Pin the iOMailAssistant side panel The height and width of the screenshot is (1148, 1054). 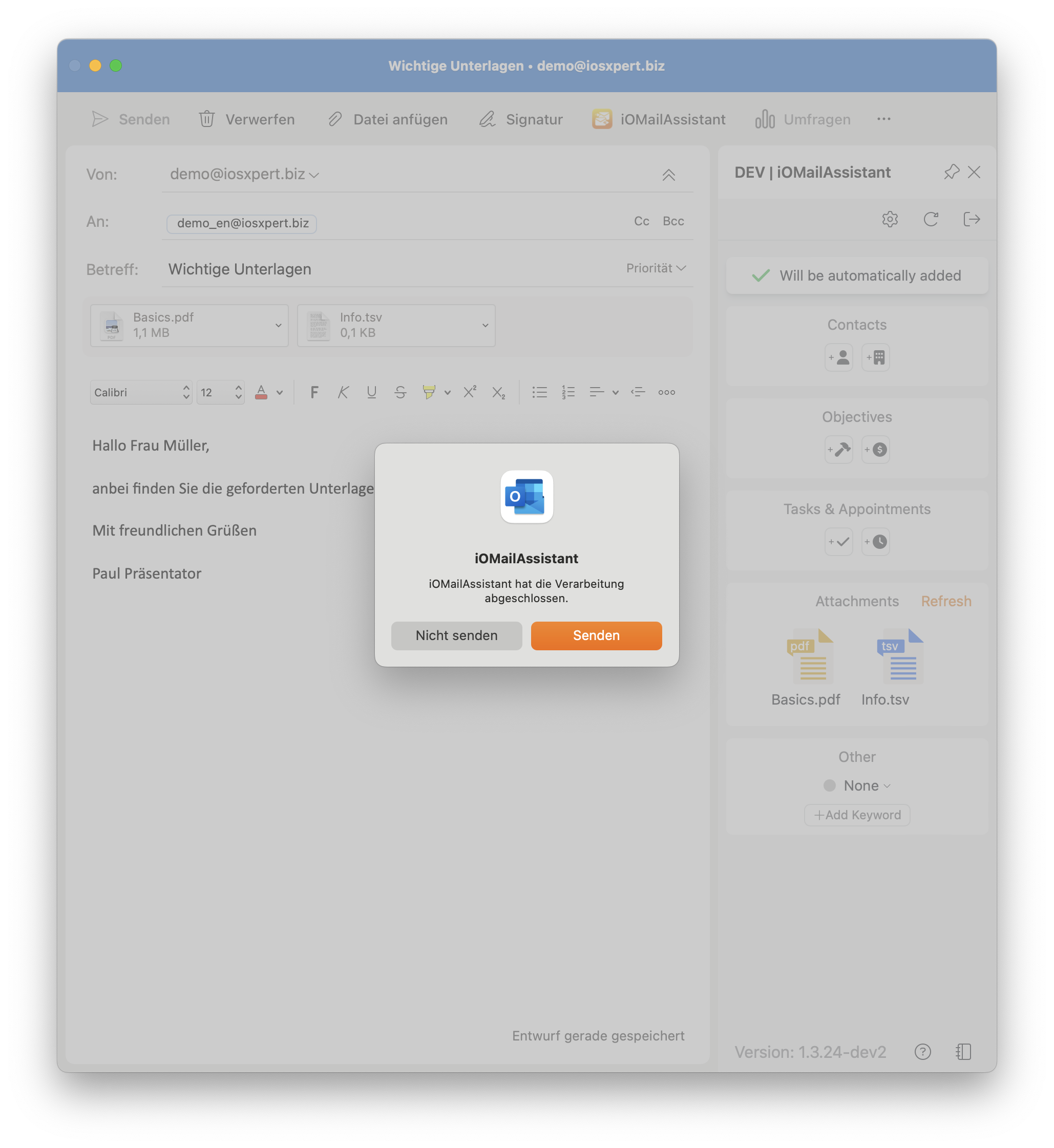coord(951,172)
